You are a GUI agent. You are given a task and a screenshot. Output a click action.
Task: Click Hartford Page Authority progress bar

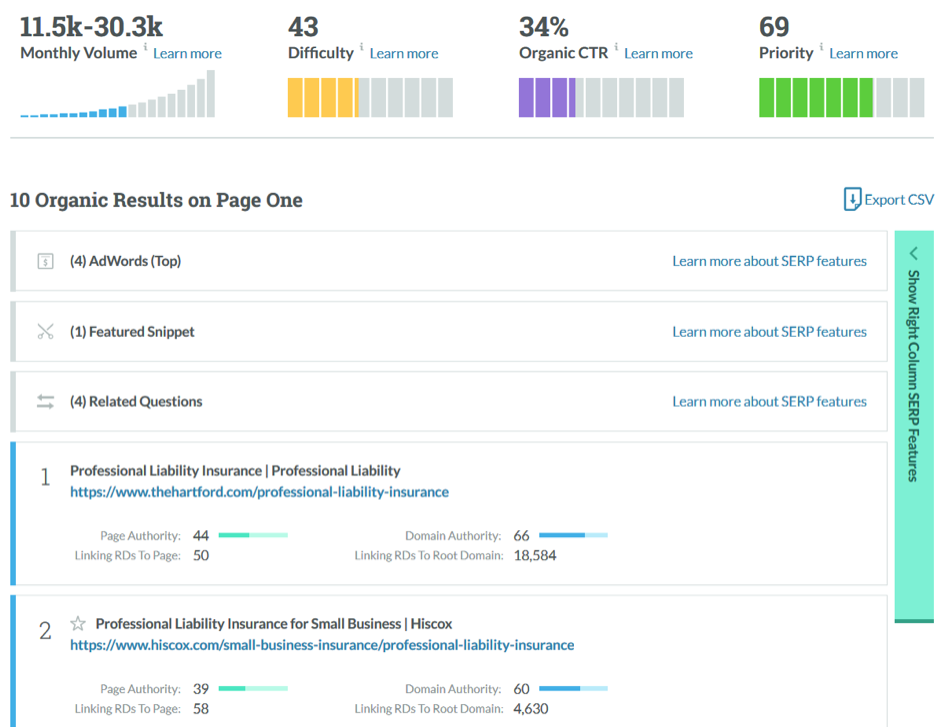(253, 536)
